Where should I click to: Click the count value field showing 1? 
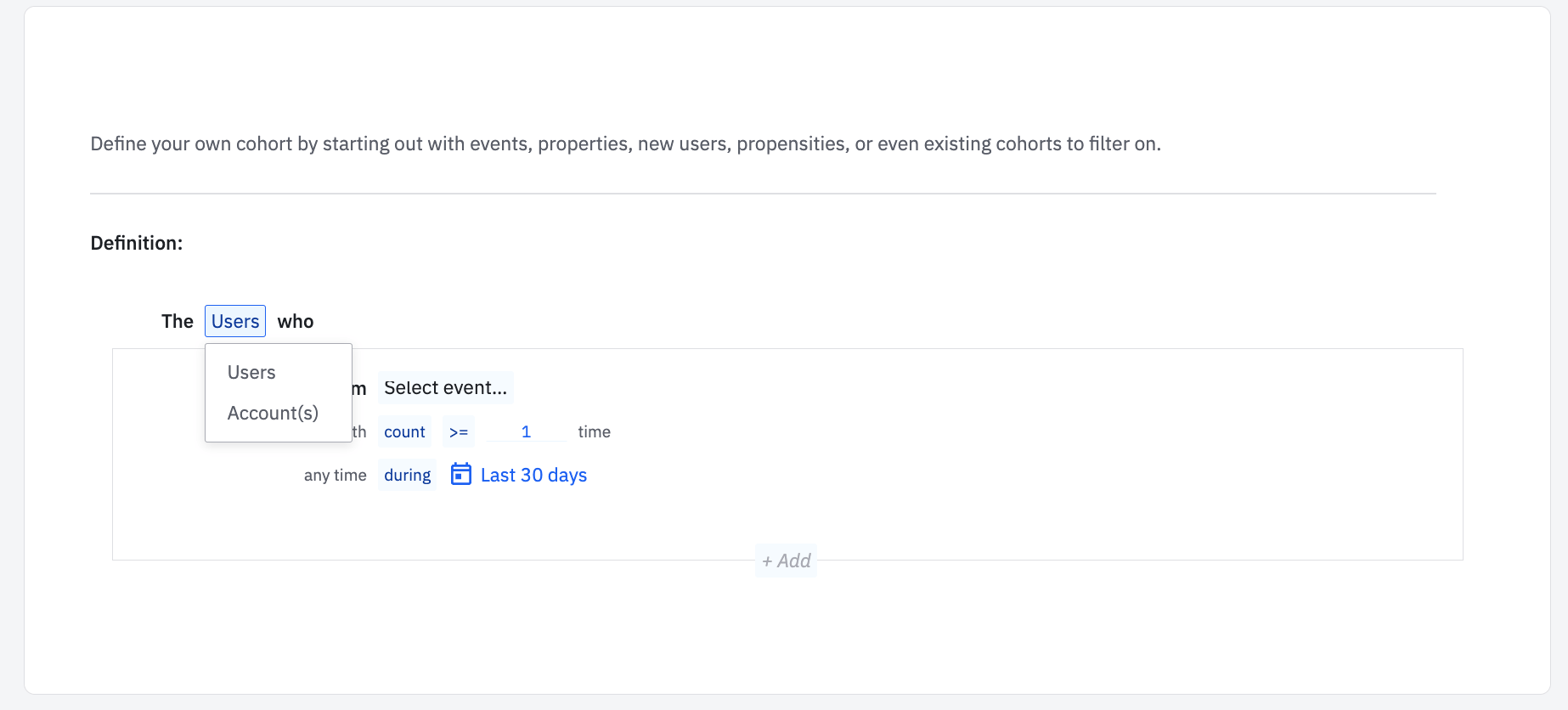(526, 432)
